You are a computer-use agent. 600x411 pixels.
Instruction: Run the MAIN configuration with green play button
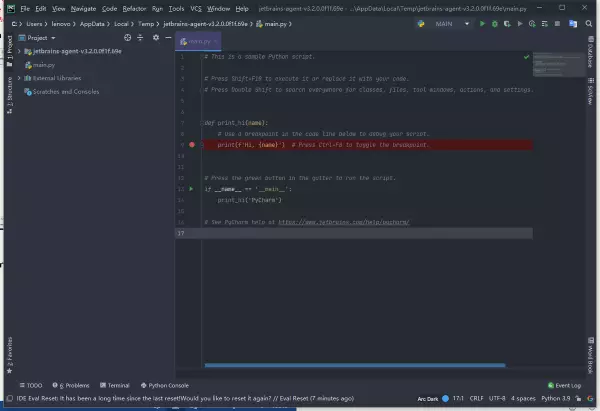[x=482, y=24]
